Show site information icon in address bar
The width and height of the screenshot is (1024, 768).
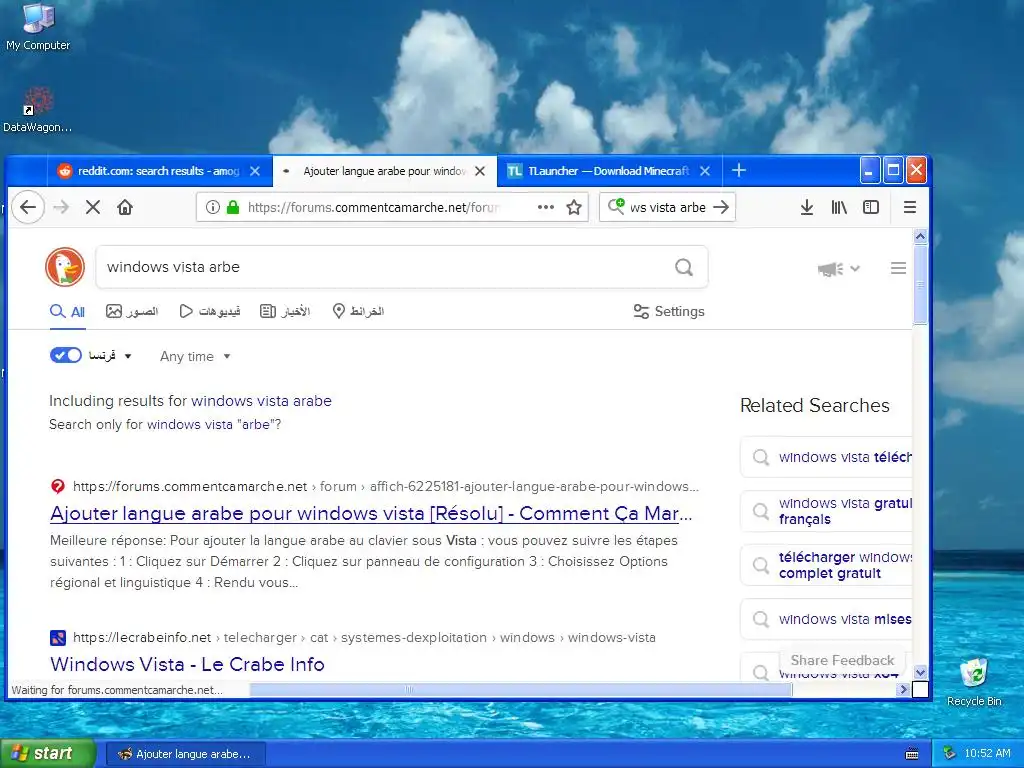(x=212, y=207)
